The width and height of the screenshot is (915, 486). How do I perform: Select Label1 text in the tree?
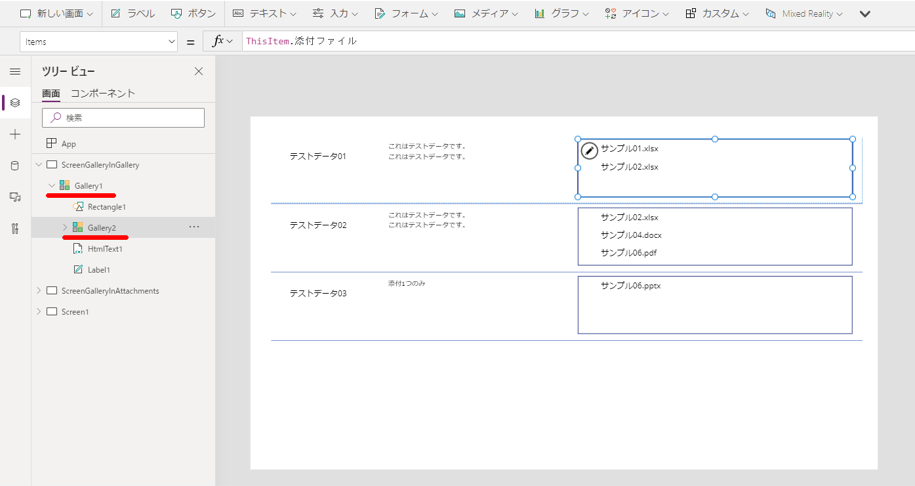point(99,270)
